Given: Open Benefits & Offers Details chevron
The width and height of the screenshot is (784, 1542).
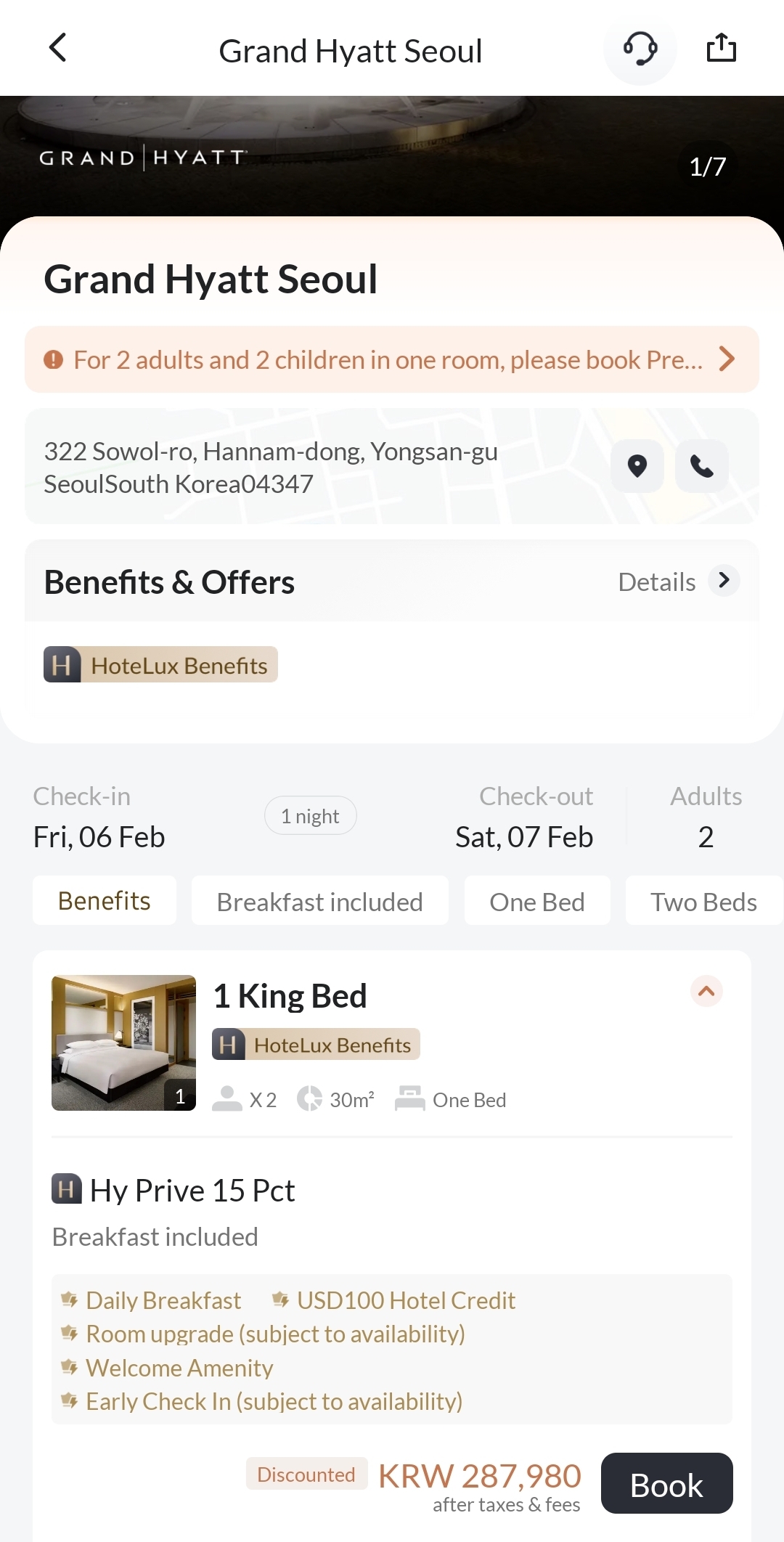Looking at the screenshot, I should (724, 581).
